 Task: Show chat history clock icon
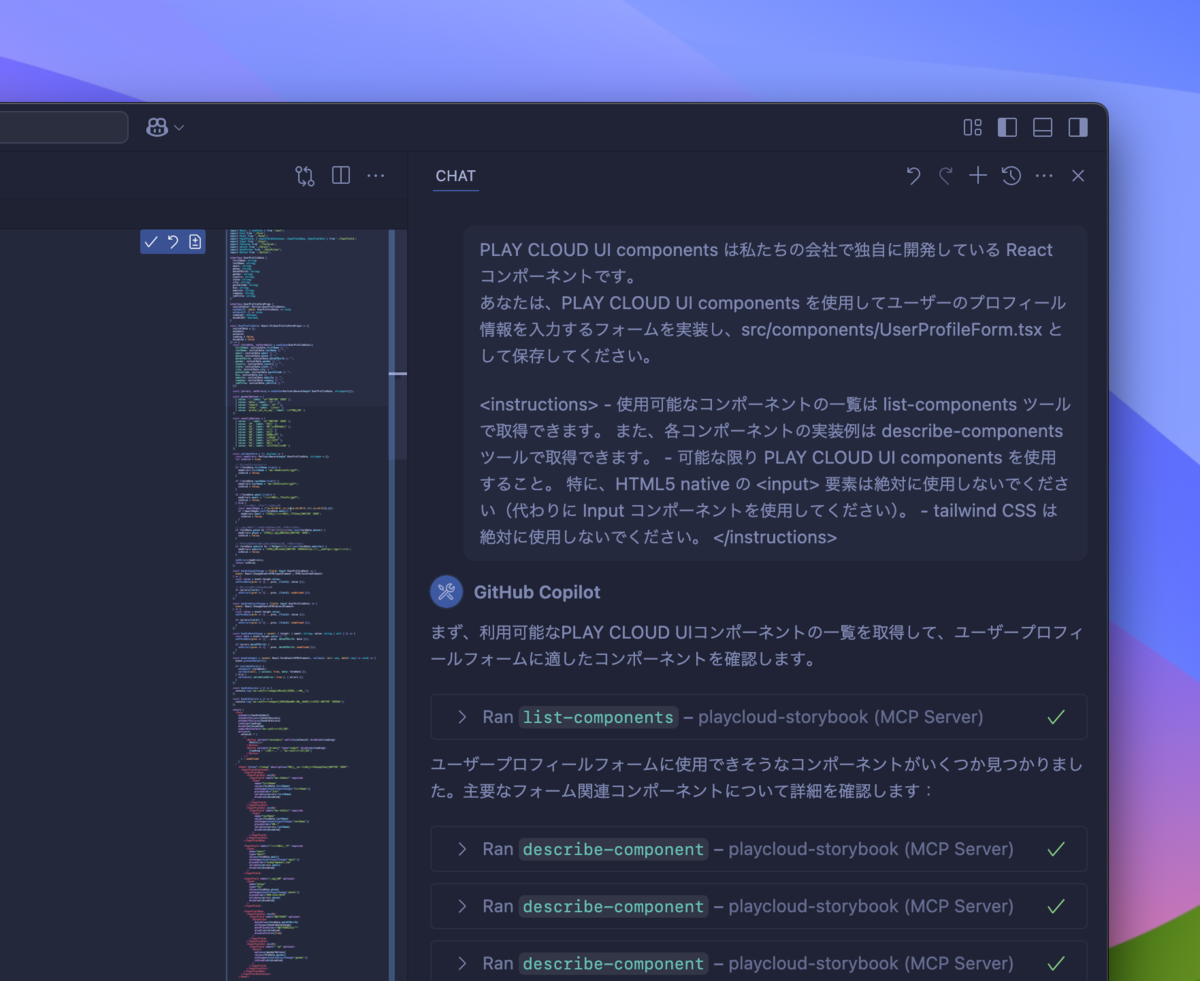coord(1011,176)
